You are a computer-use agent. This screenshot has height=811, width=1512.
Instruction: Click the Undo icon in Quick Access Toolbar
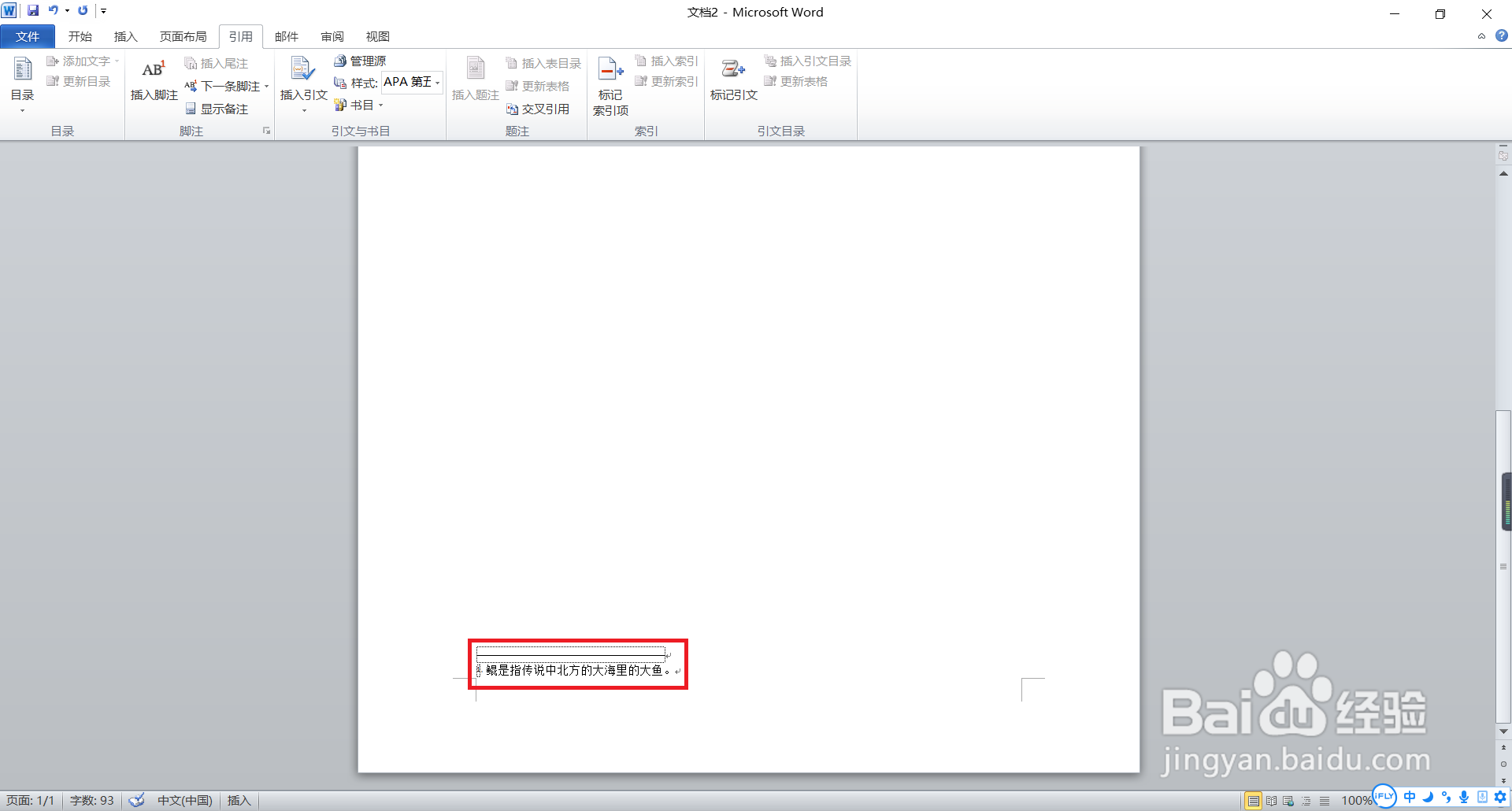point(53,11)
